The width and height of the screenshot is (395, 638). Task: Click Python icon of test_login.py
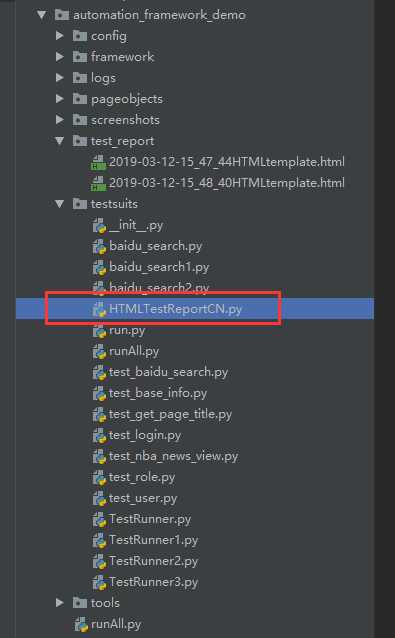coord(99,435)
